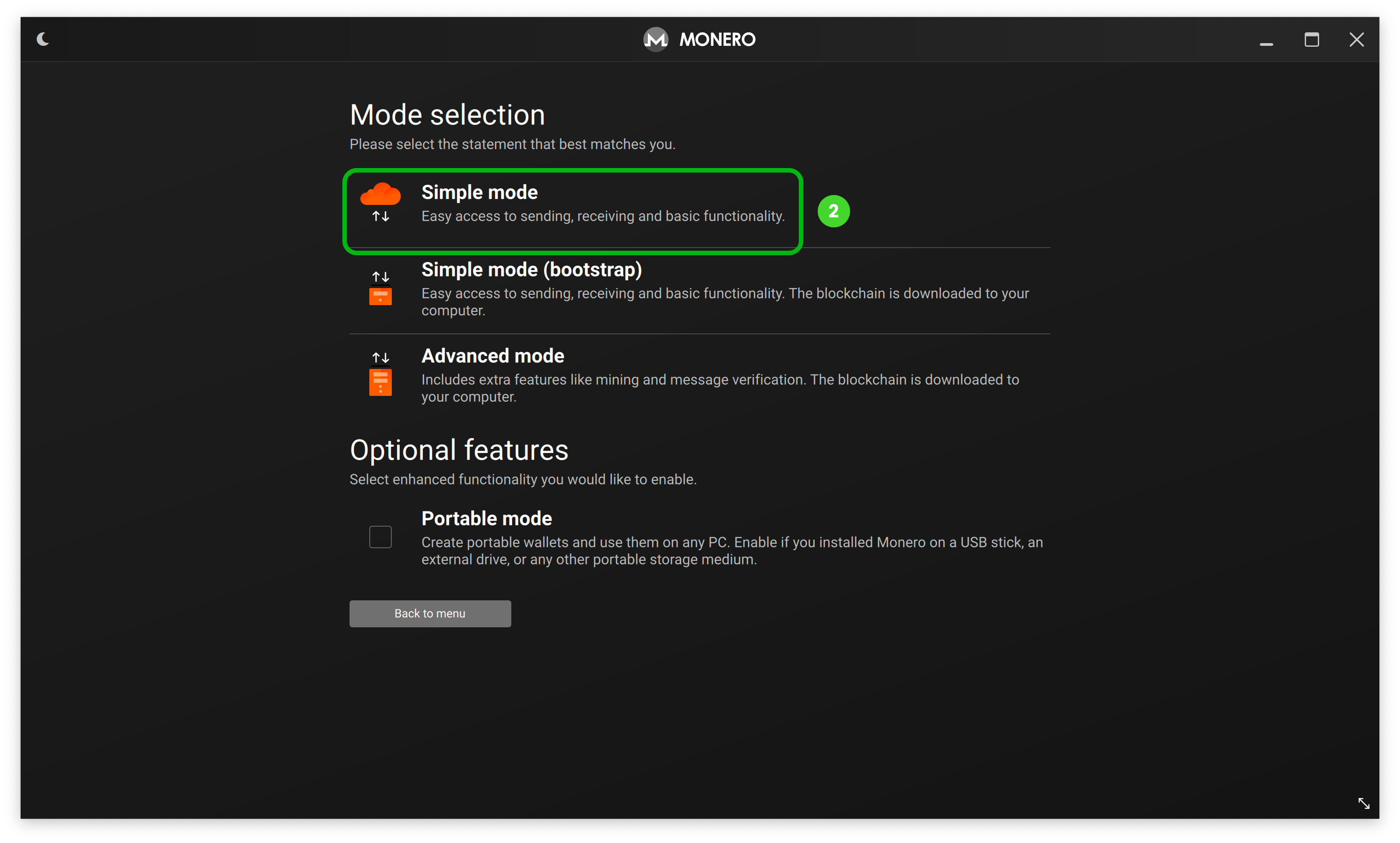Screen dimensions: 1400x843
Task: Close the Monero window
Action: [1356, 40]
